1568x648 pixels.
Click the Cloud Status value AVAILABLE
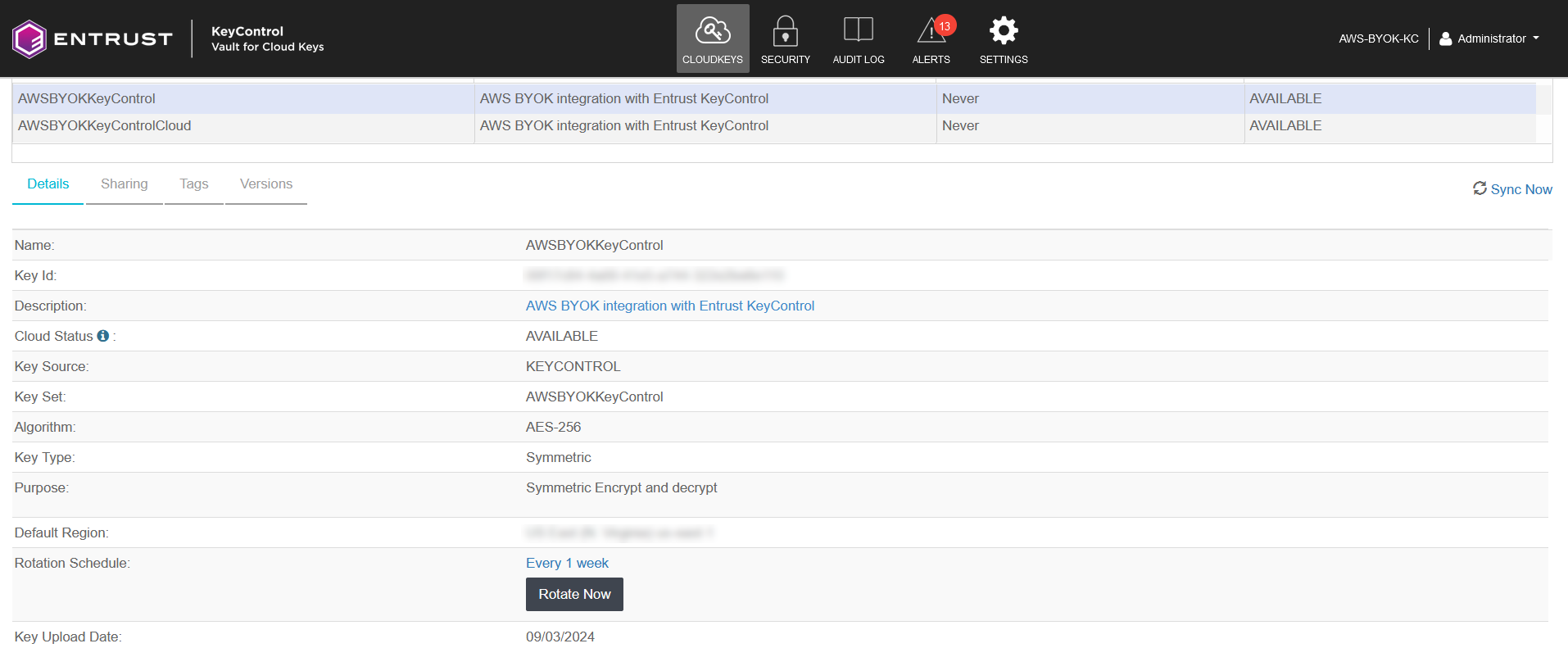(x=562, y=336)
